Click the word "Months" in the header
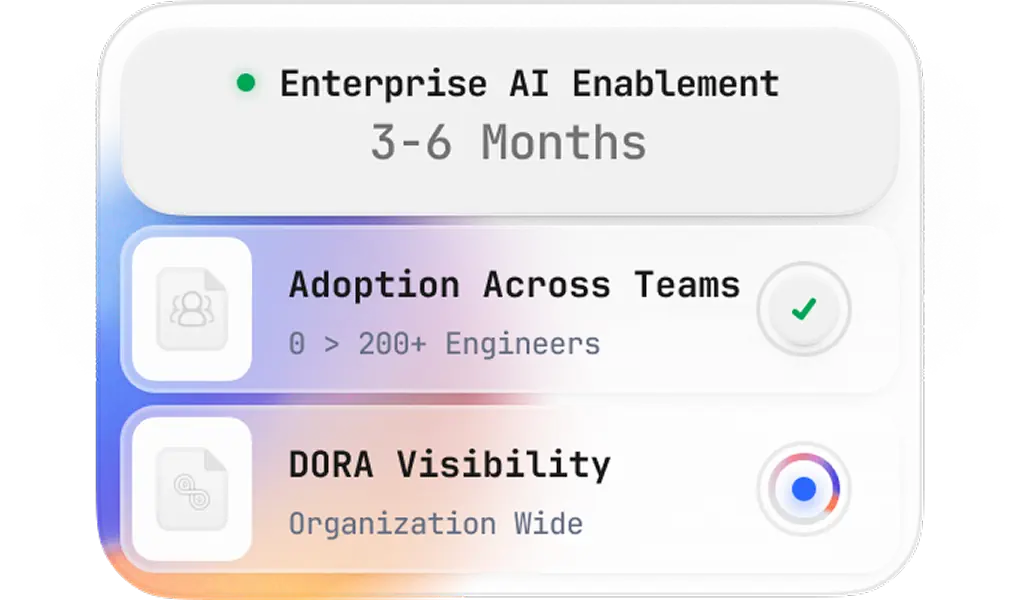The width and height of the screenshot is (1020, 600). [564, 143]
